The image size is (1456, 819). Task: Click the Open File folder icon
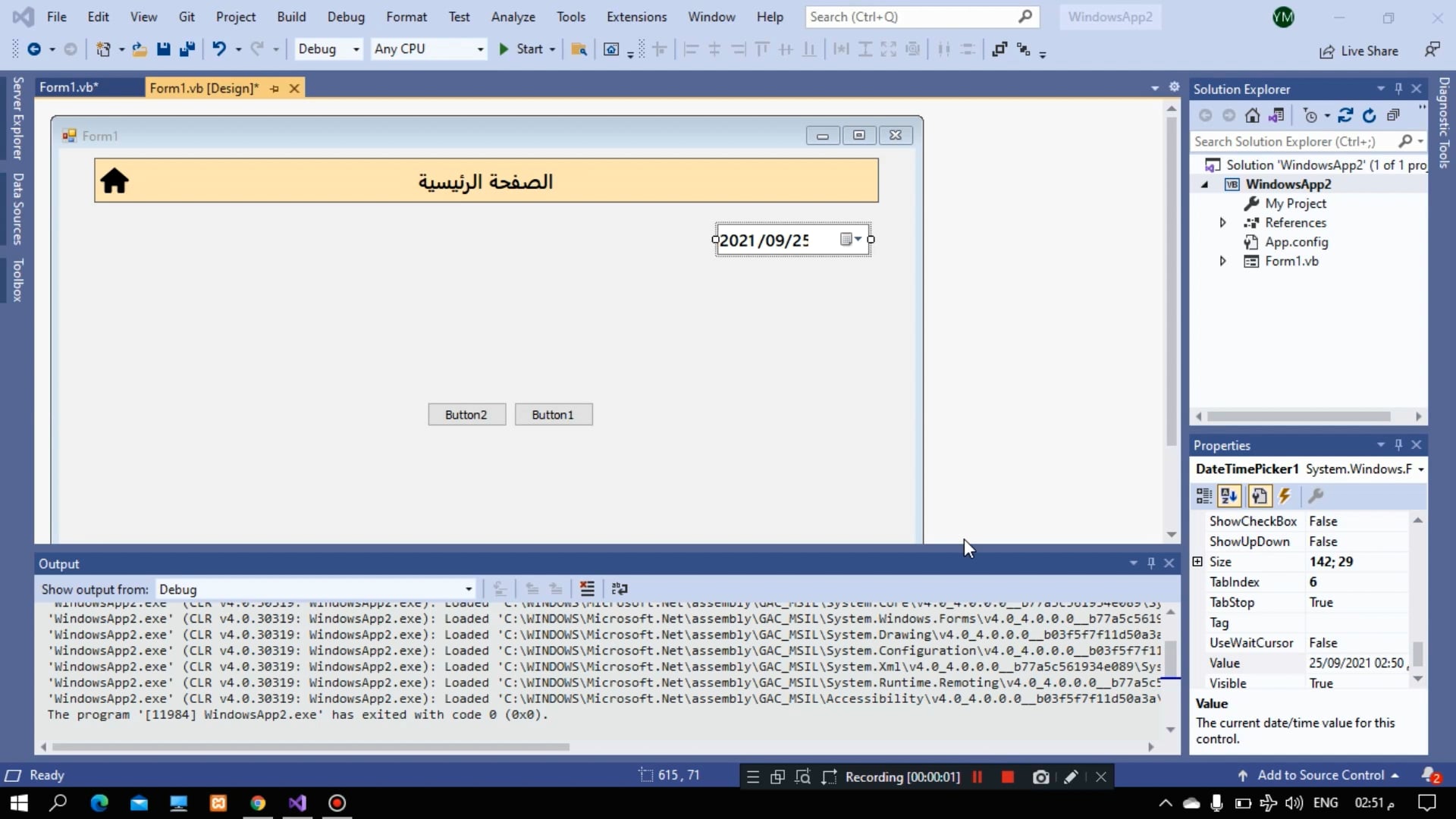point(140,49)
